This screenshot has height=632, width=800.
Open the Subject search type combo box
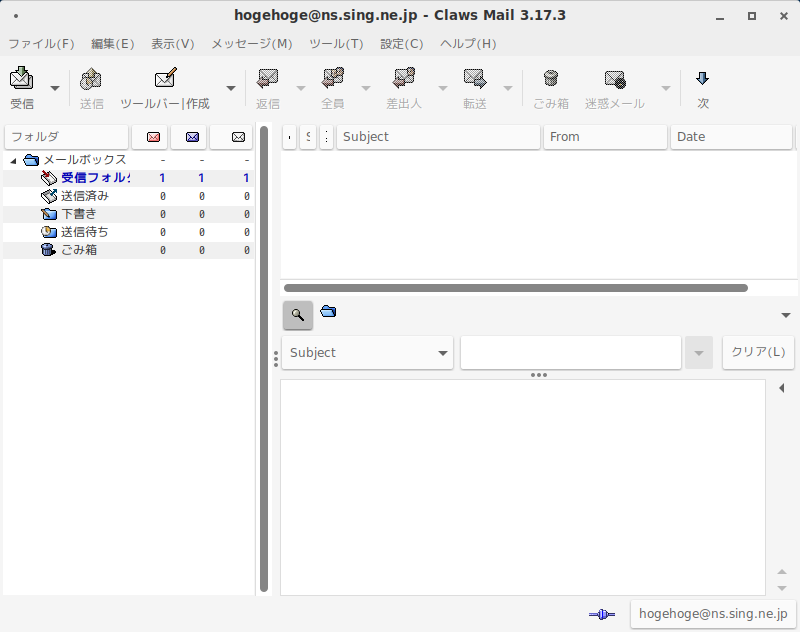tap(367, 352)
